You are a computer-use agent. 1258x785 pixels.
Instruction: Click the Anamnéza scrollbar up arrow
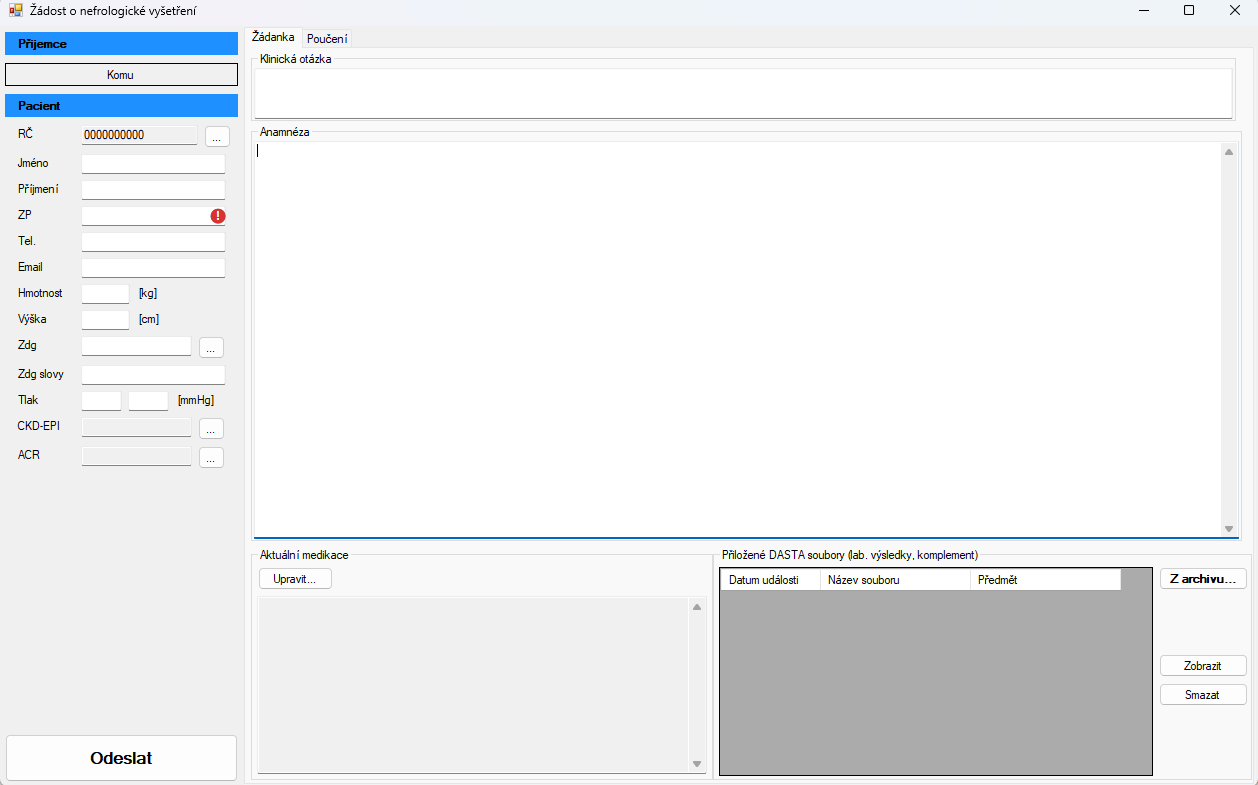pyautogui.click(x=1229, y=152)
